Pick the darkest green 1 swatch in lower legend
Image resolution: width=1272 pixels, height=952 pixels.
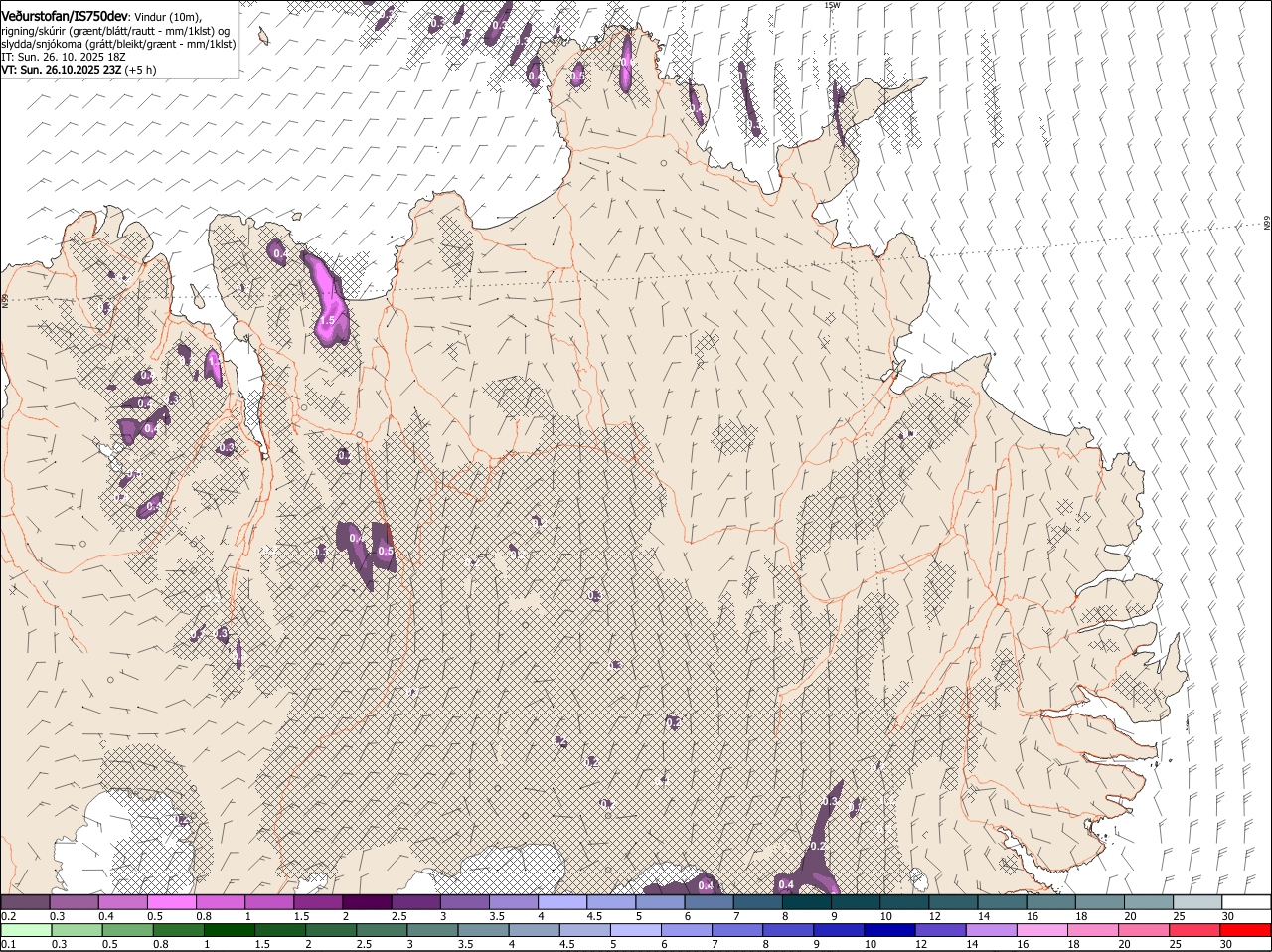tap(230, 931)
